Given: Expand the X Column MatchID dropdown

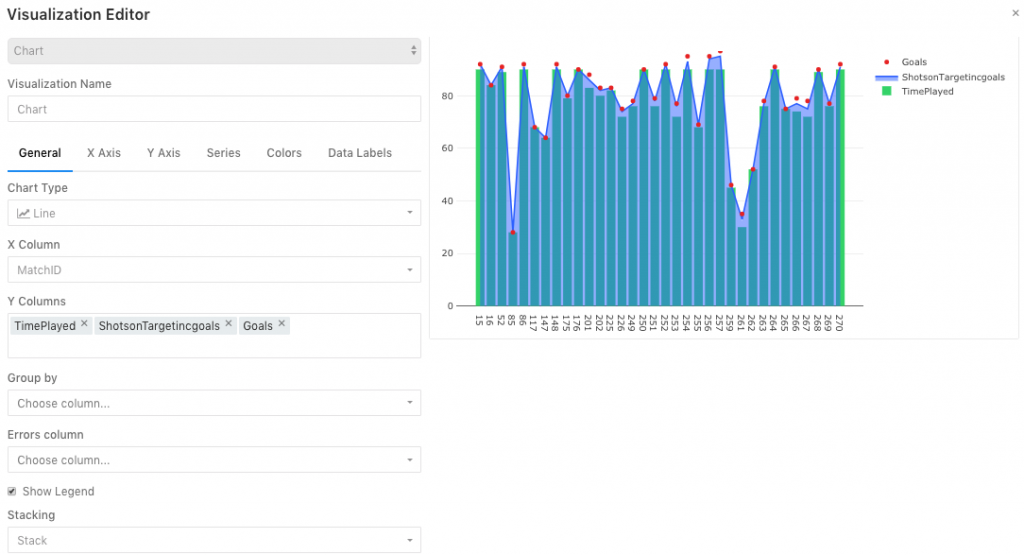Looking at the screenshot, I should click(x=214, y=270).
